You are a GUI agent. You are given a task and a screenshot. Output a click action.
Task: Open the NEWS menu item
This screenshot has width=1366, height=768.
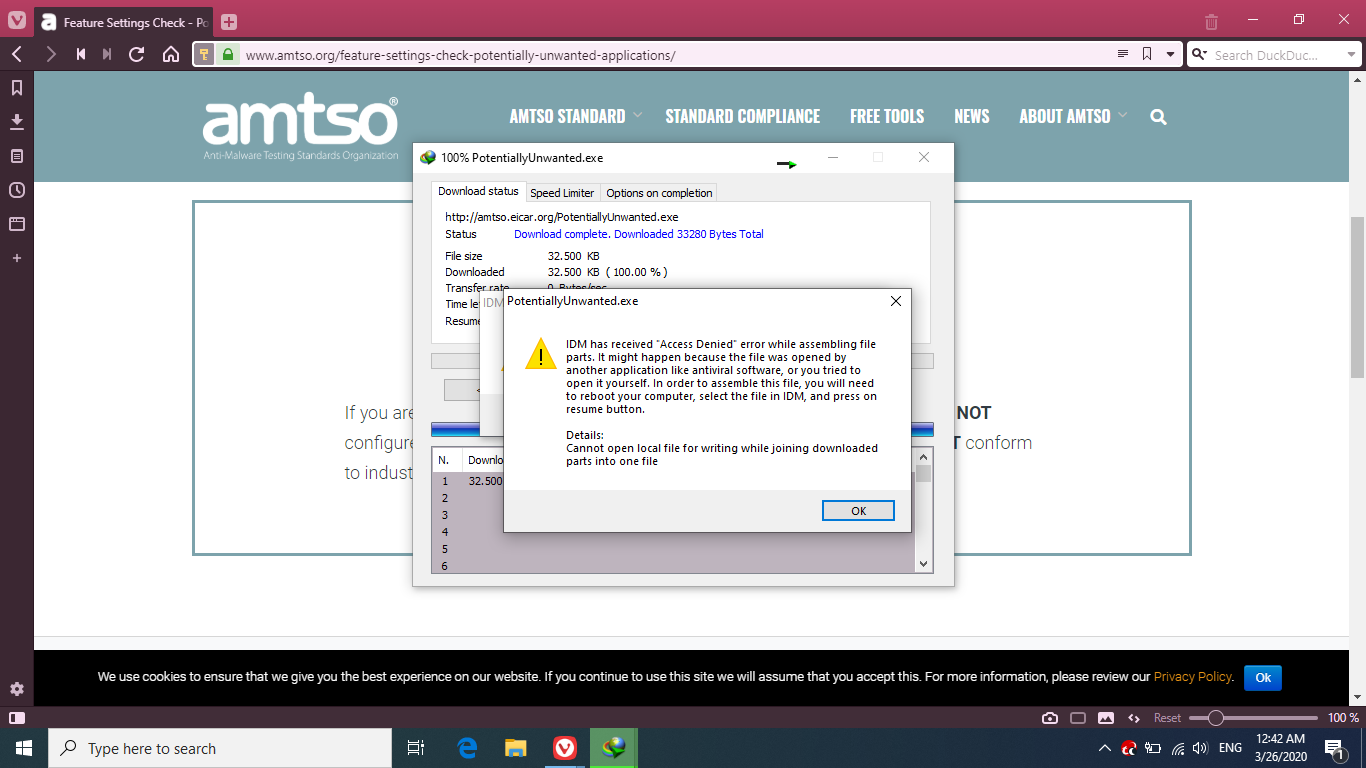pos(972,117)
